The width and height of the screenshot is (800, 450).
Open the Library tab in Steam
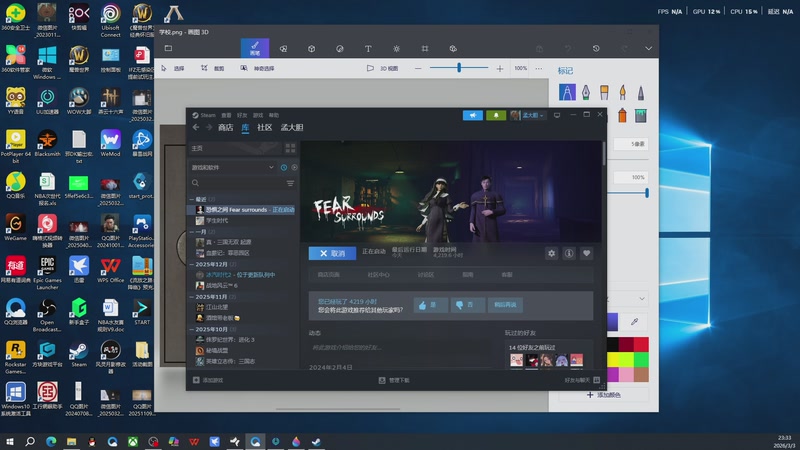[245, 128]
